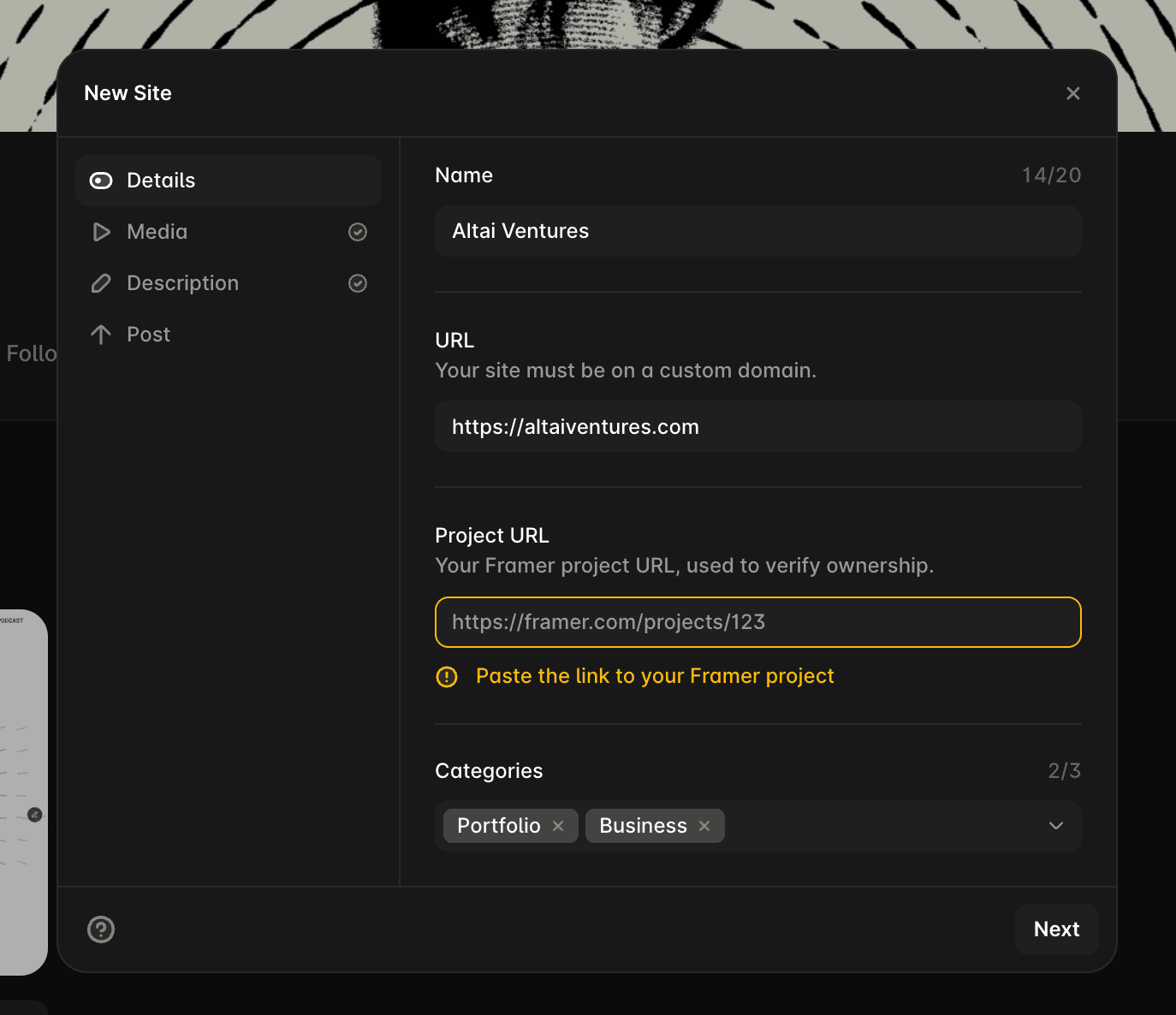Open the Description section
This screenshot has width=1176, height=1015.
(229, 283)
